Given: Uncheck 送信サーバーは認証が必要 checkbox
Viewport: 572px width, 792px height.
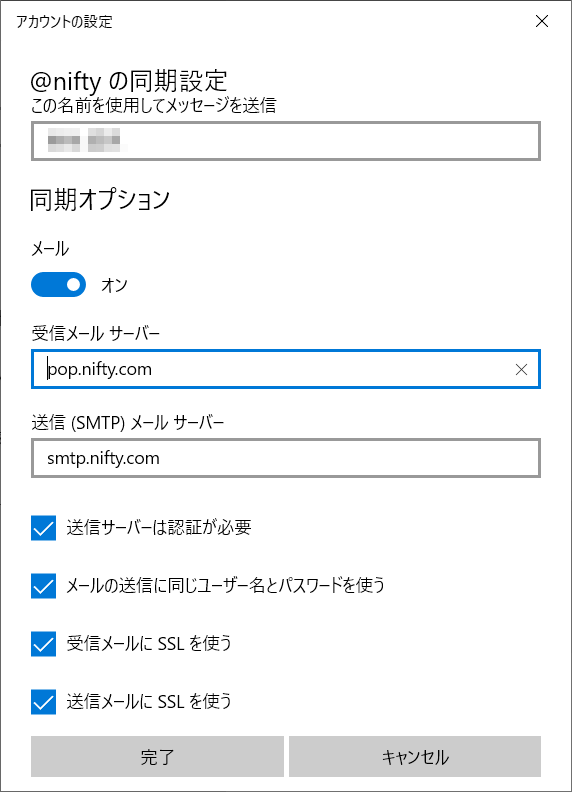Looking at the screenshot, I should tap(43, 528).
